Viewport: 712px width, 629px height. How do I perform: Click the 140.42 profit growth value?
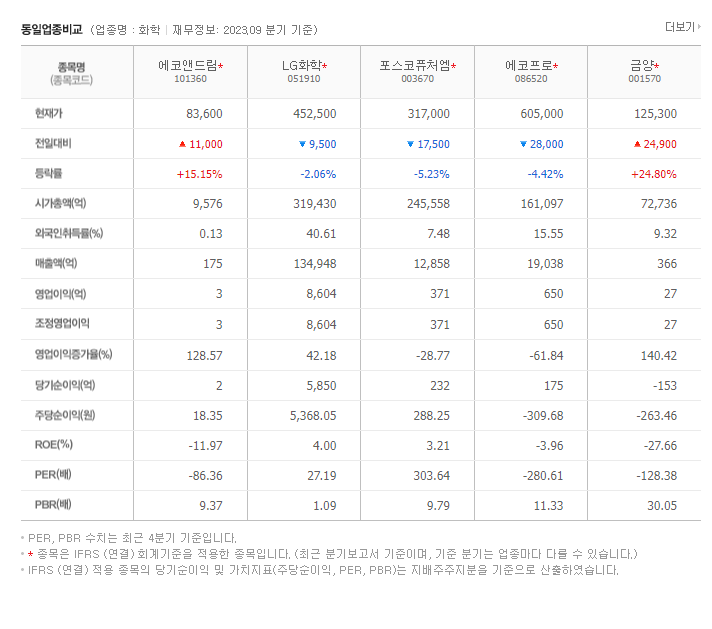tap(659, 355)
